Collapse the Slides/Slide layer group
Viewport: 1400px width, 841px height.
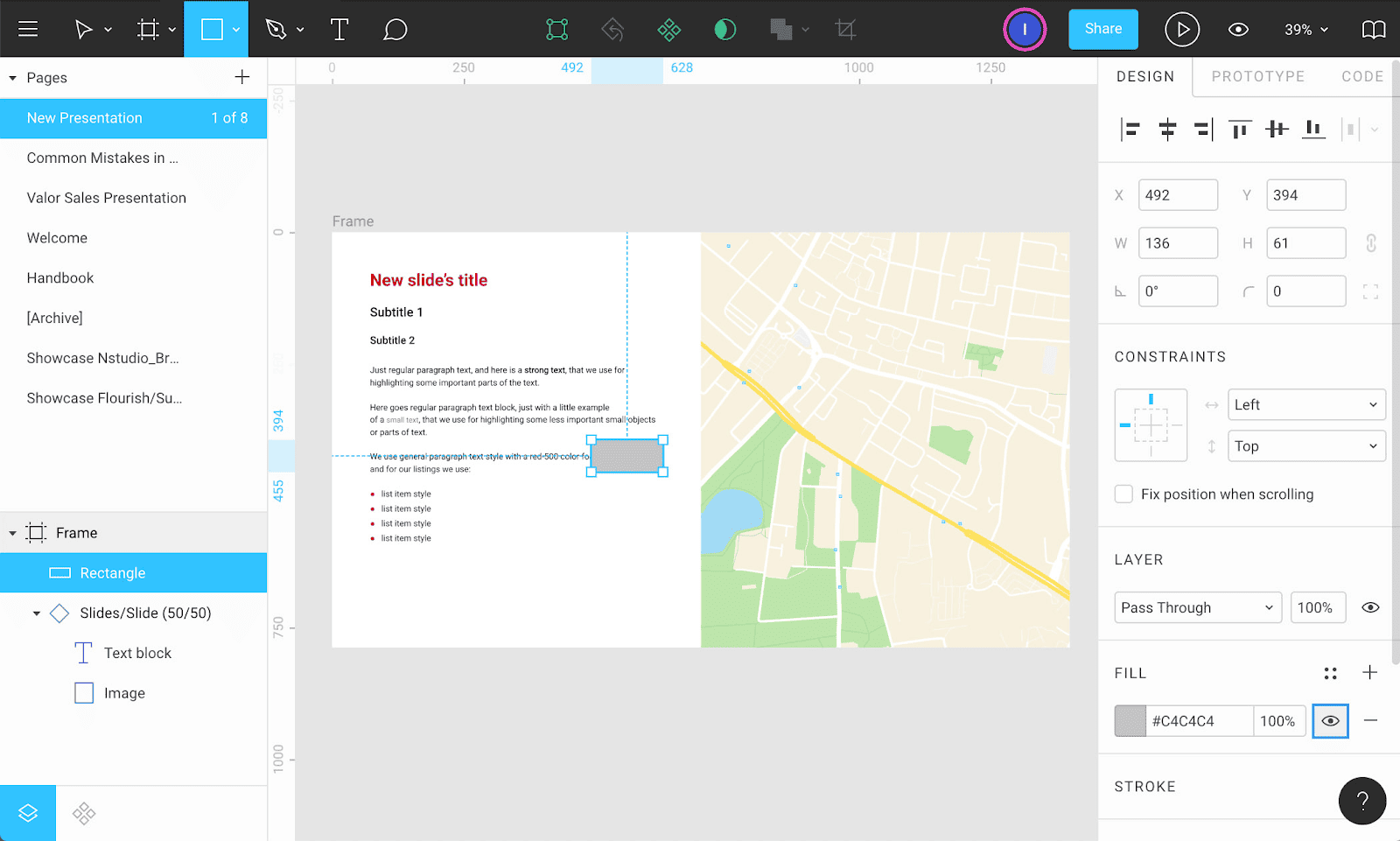[37, 613]
